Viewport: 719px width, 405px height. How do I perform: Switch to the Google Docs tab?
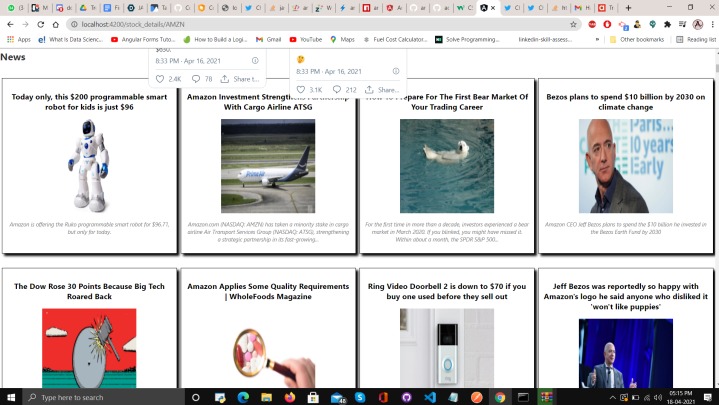tap(111, 8)
